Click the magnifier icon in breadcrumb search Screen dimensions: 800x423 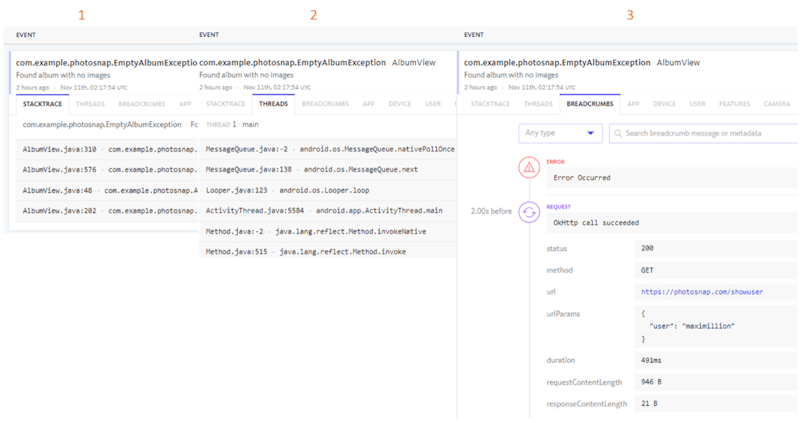coord(619,133)
